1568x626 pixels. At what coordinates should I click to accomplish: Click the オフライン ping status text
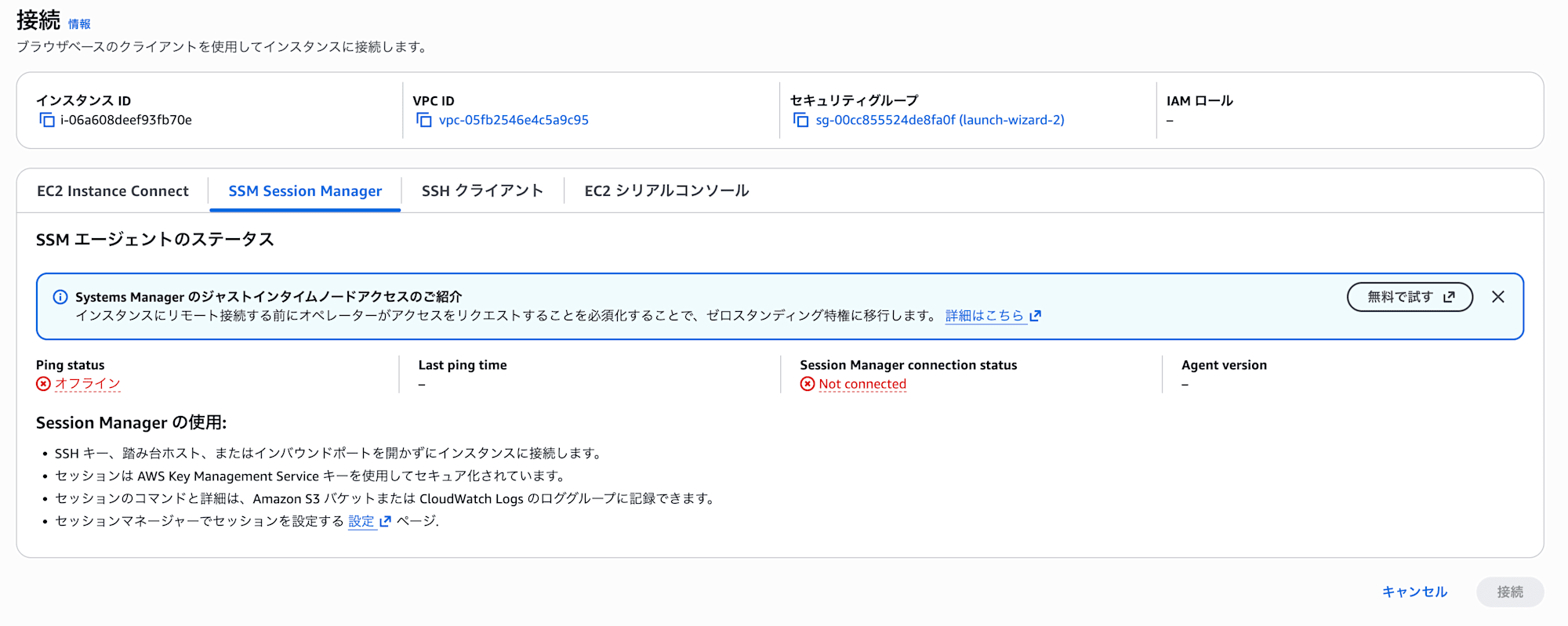tap(87, 384)
